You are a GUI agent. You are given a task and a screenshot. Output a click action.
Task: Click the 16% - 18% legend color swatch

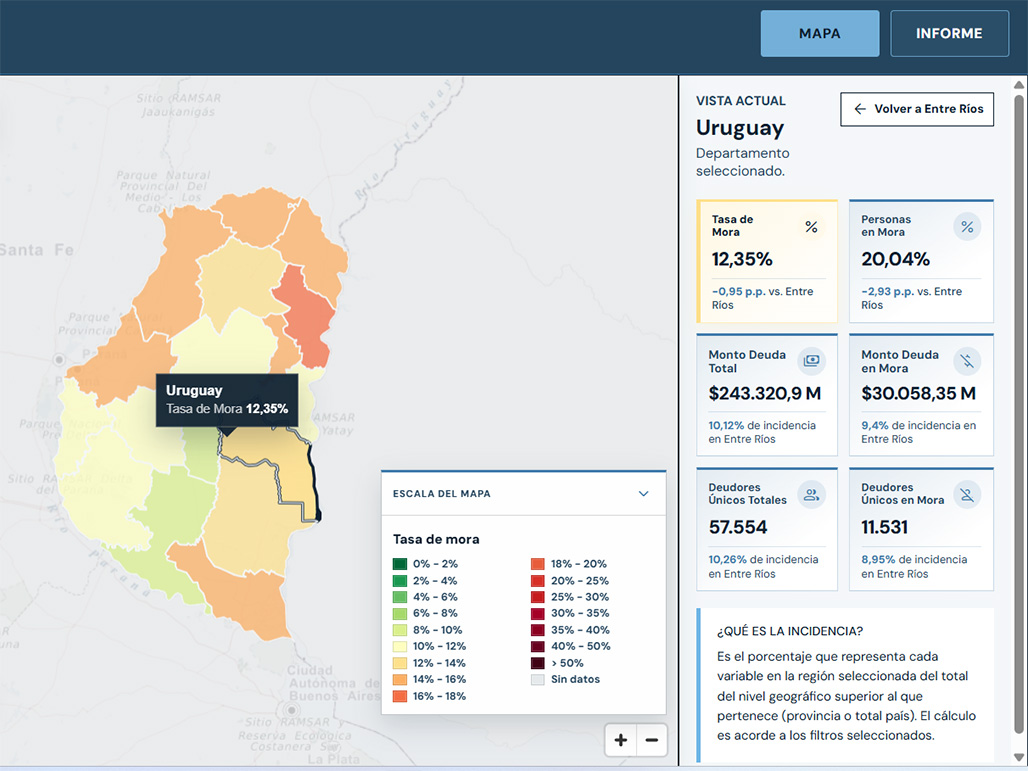tap(399, 696)
